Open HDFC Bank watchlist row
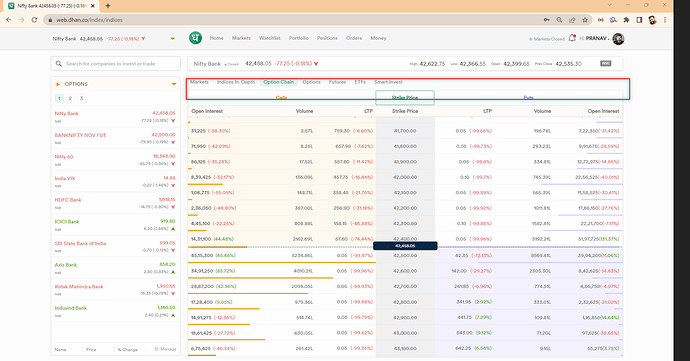 click(x=115, y=203)
